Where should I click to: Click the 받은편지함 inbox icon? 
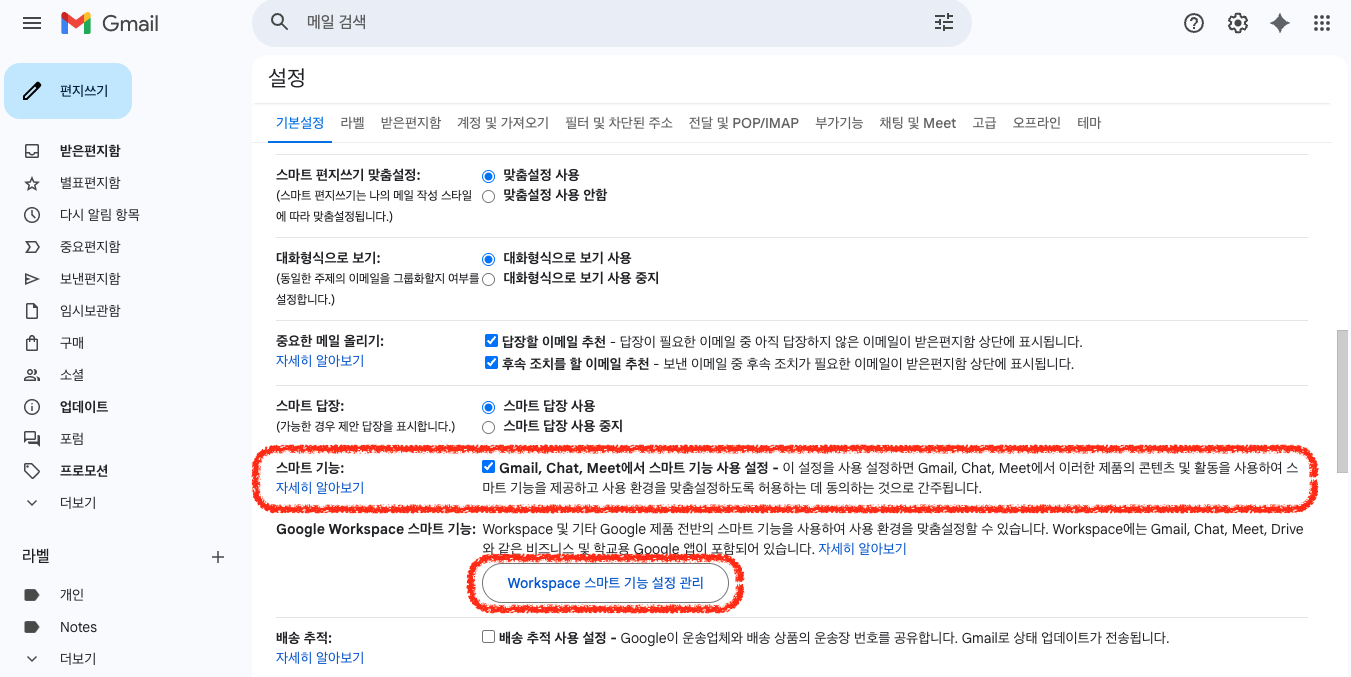point(32,151)
